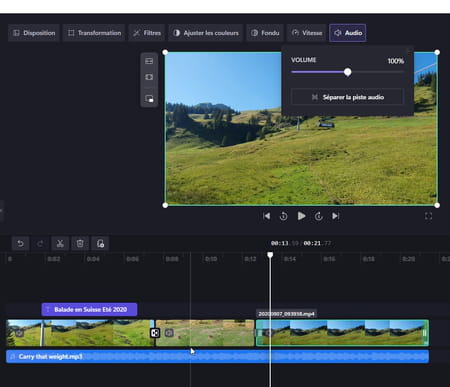Image resolution: width=450 pixels, height=387 pixels.
Task: Click the bottom picture-in-picture icon beside preview
Action: [x=149, y=99]
